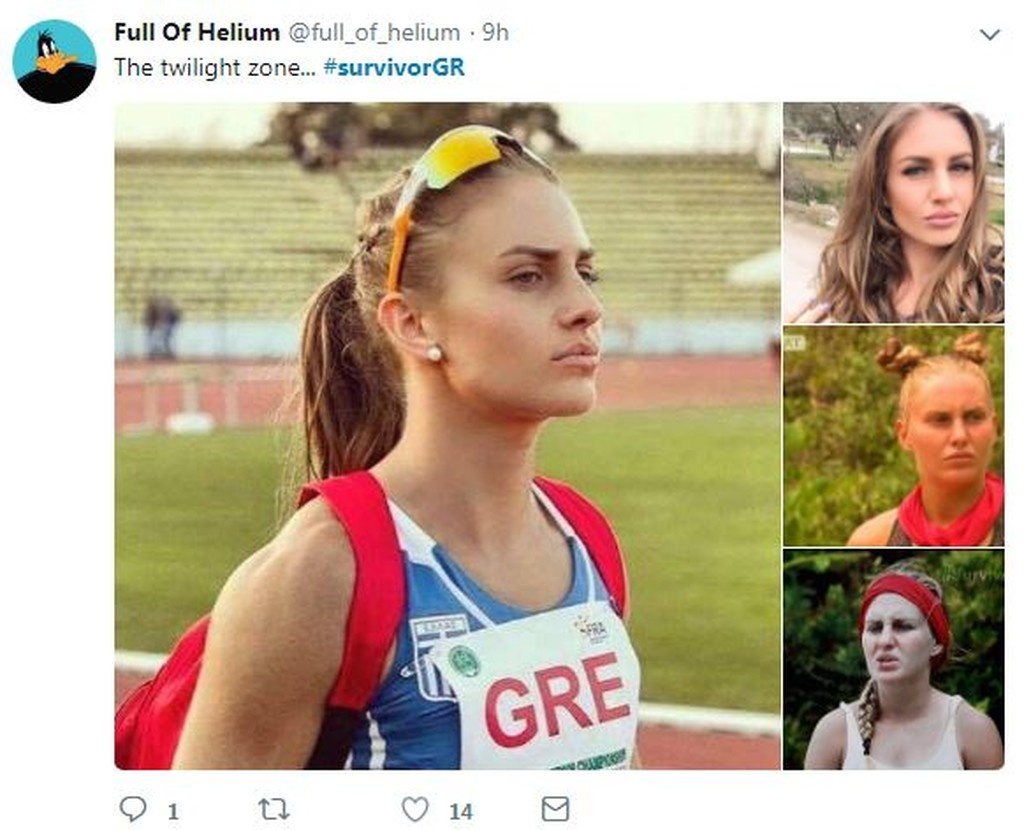Open the 9h timestamp to view tweet
The height and width of the screenshot is (830, 1024).
click(496, 32)
